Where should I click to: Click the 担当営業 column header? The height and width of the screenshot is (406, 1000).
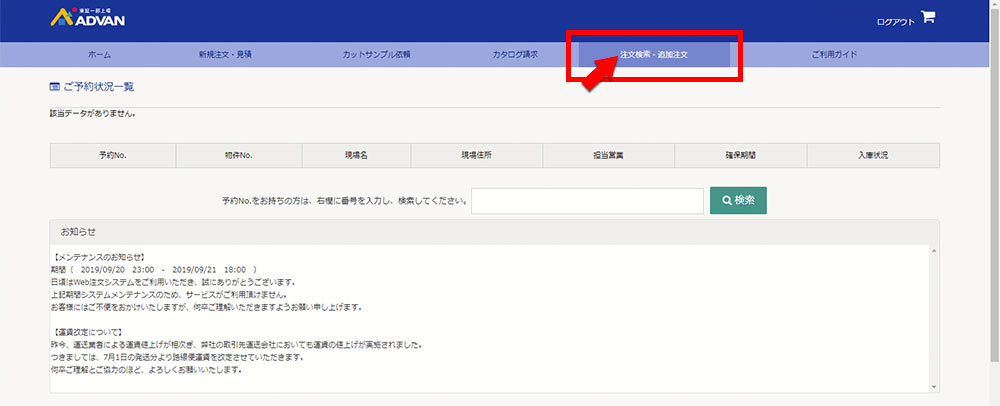tap(609, 156)
